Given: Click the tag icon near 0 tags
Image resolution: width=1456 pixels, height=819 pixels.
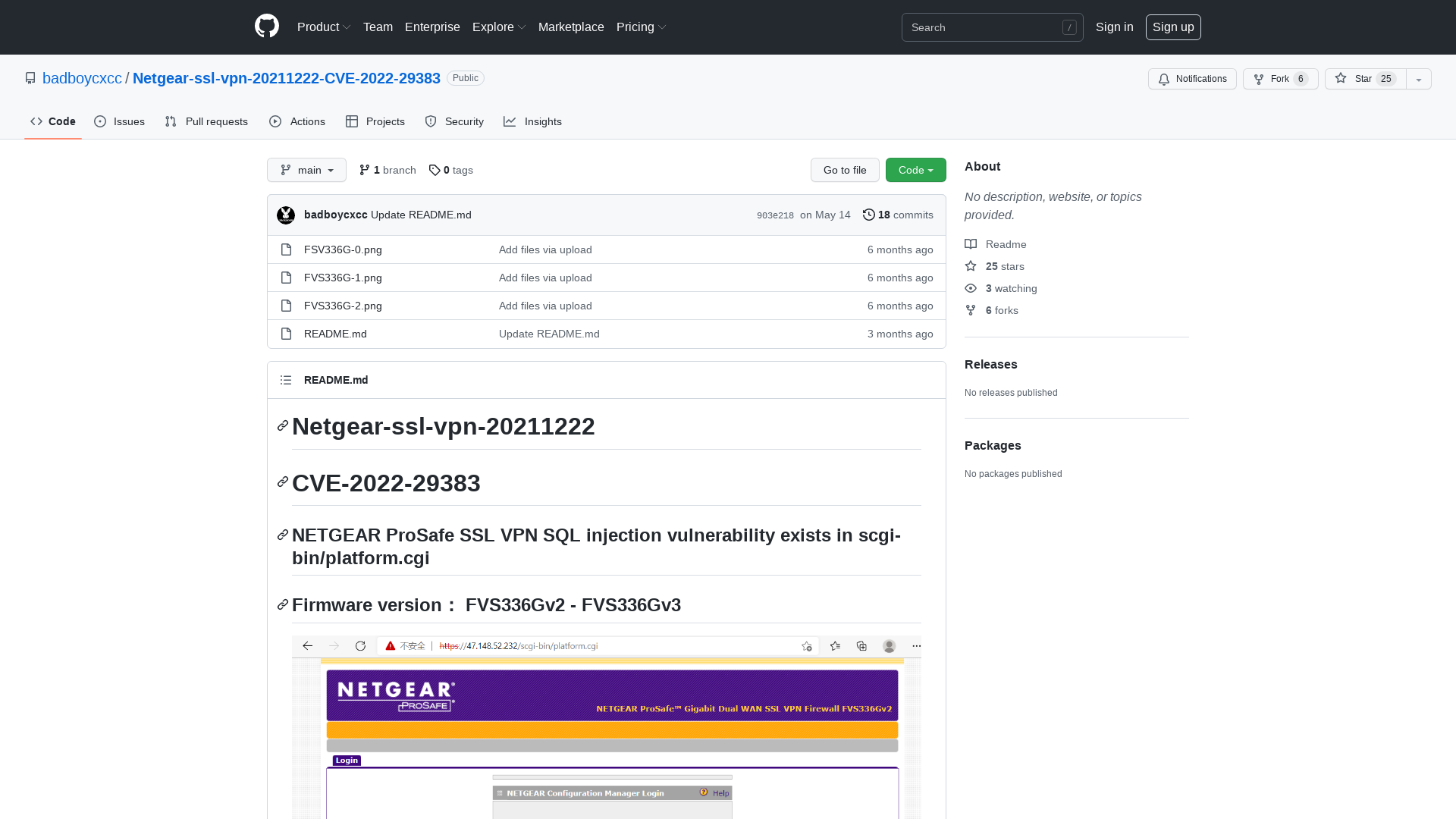Looking at the screenshot, I should point(435,170).
